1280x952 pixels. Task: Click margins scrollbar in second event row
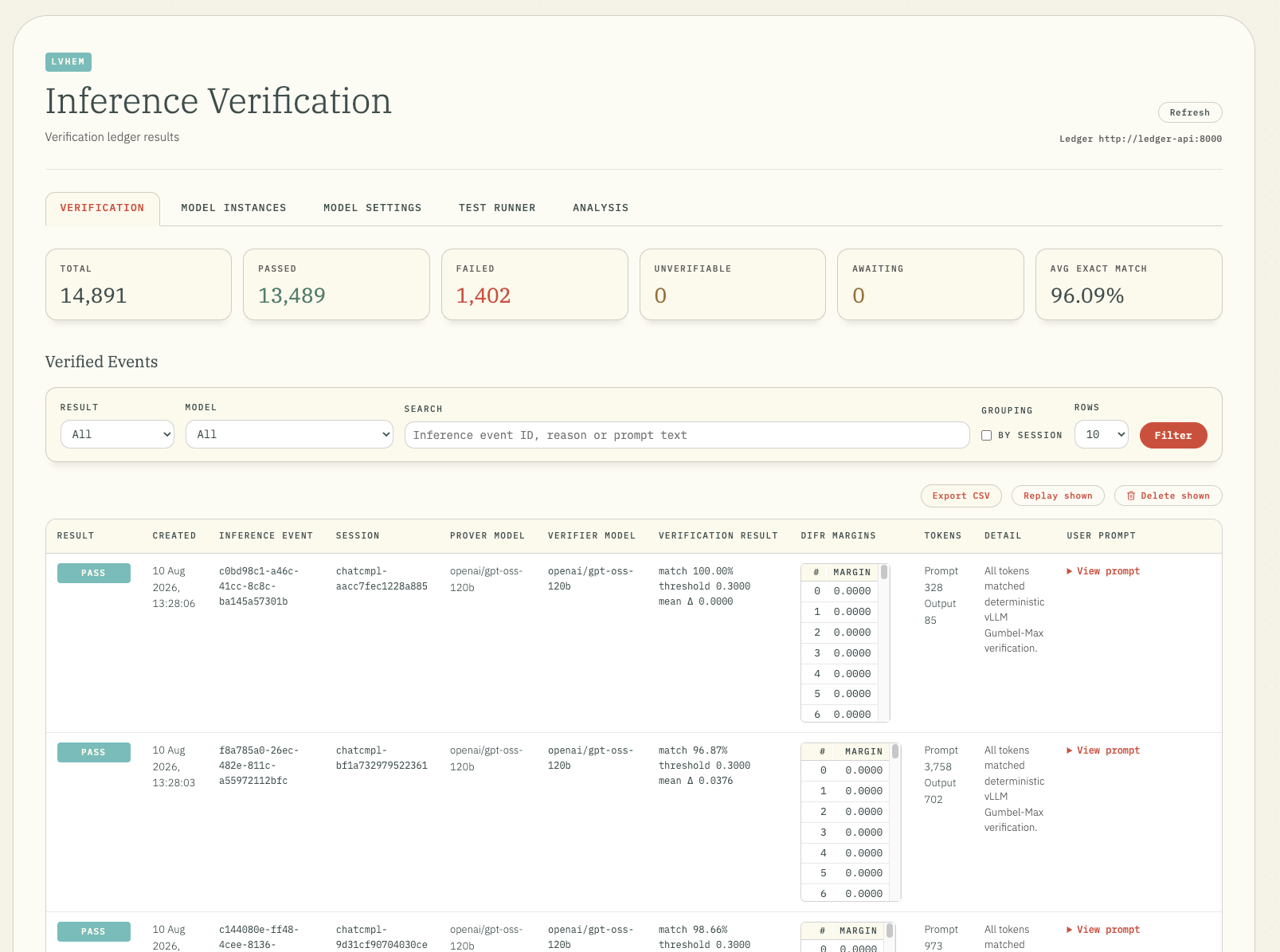[x=895, y=751]
